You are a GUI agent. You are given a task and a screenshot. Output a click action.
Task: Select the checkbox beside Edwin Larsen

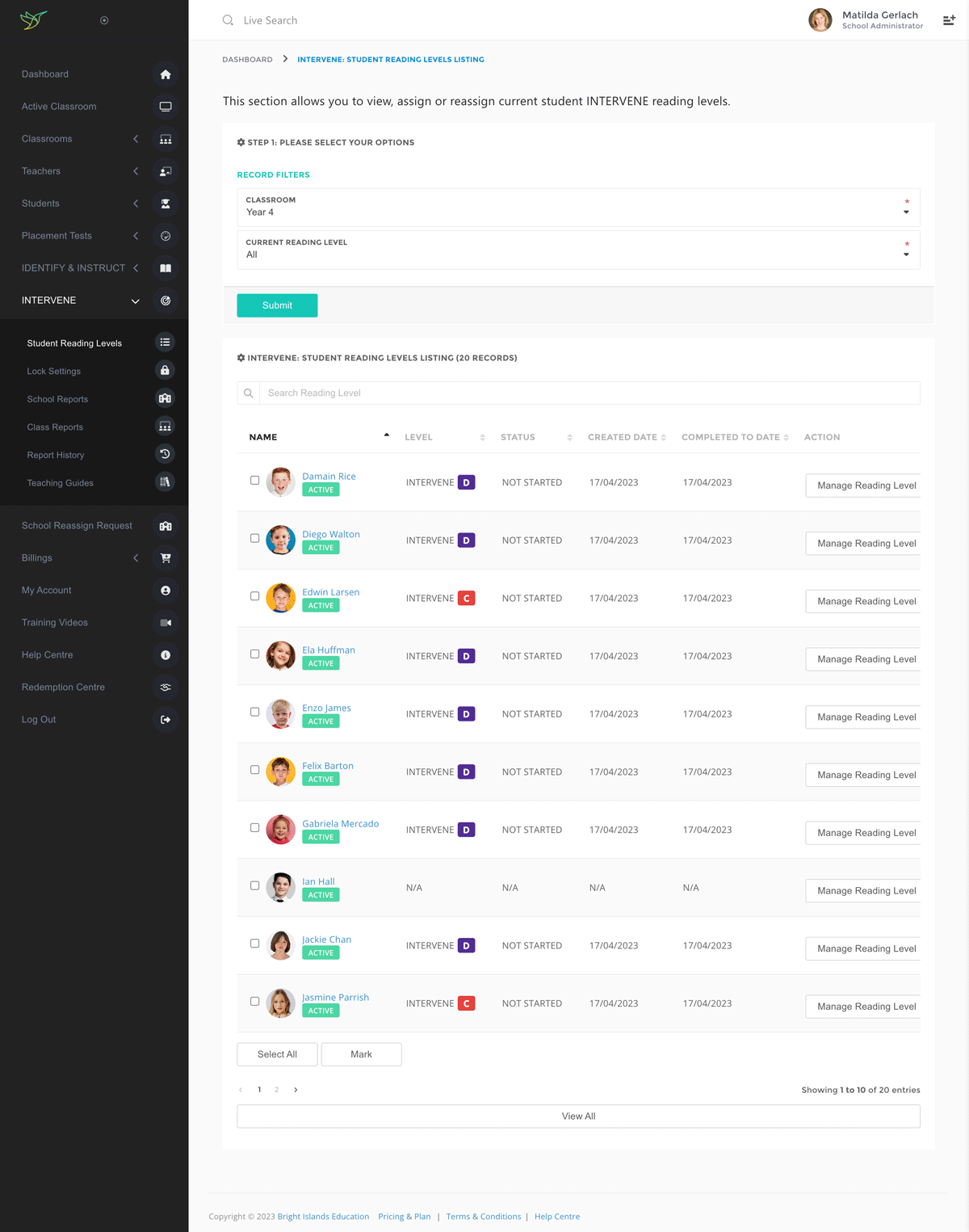[255, 596]
